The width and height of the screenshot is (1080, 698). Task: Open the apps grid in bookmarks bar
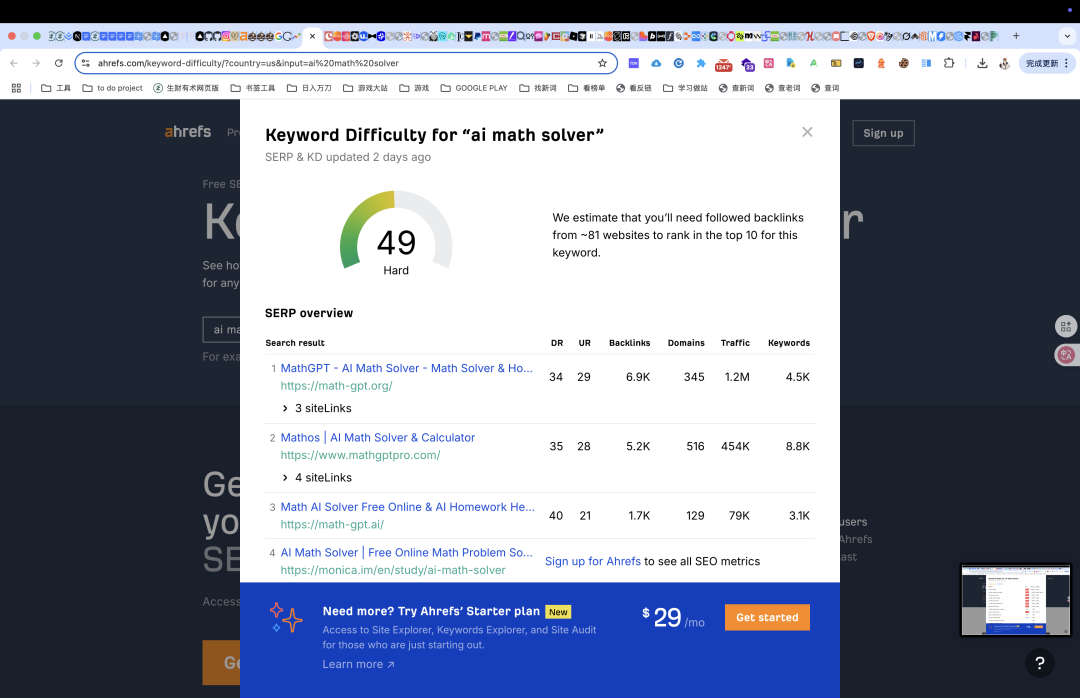[x=17, y=88]
